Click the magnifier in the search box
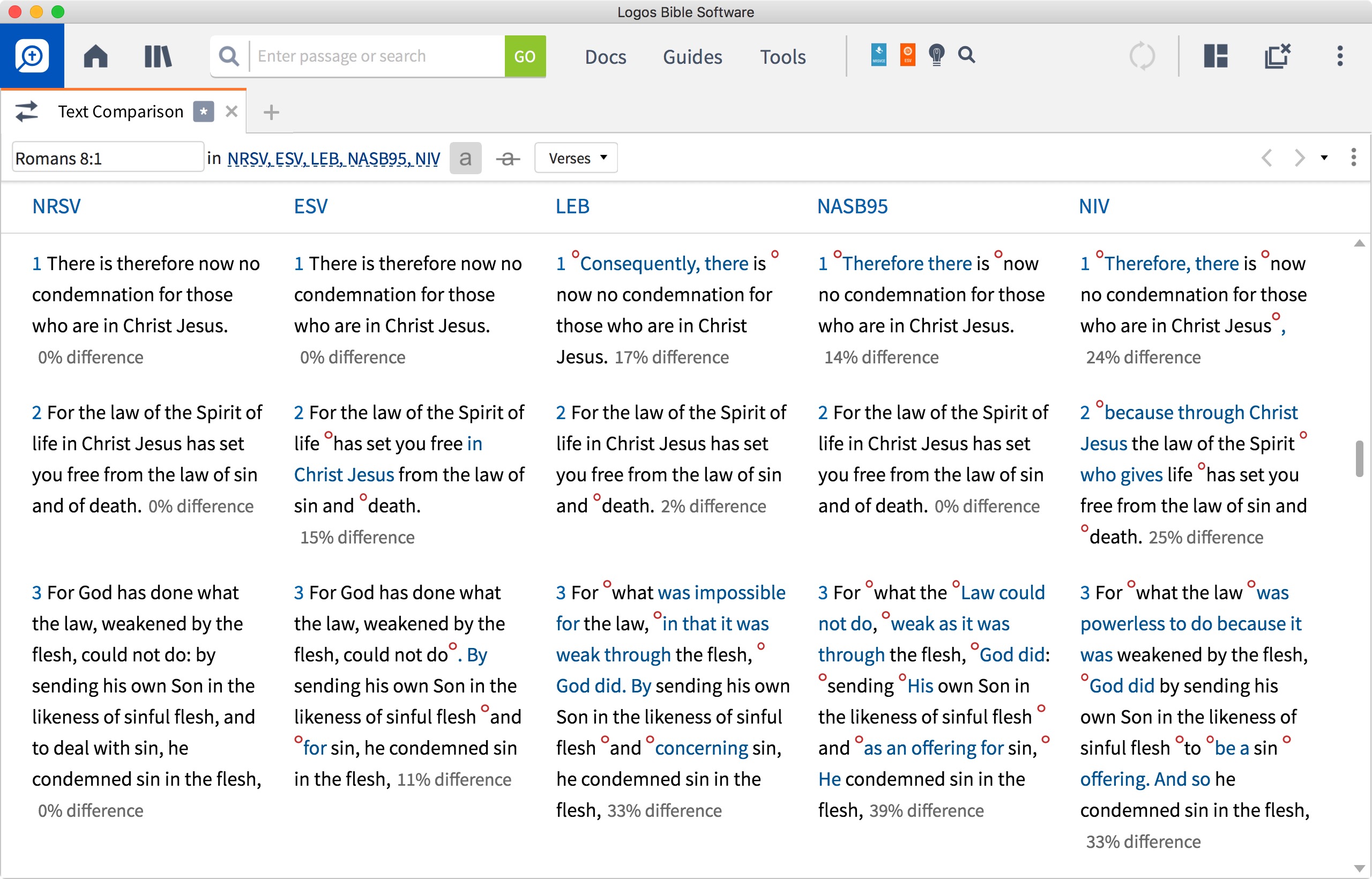The width and height of the screenshot is (1372, 879). coord(229,56)
